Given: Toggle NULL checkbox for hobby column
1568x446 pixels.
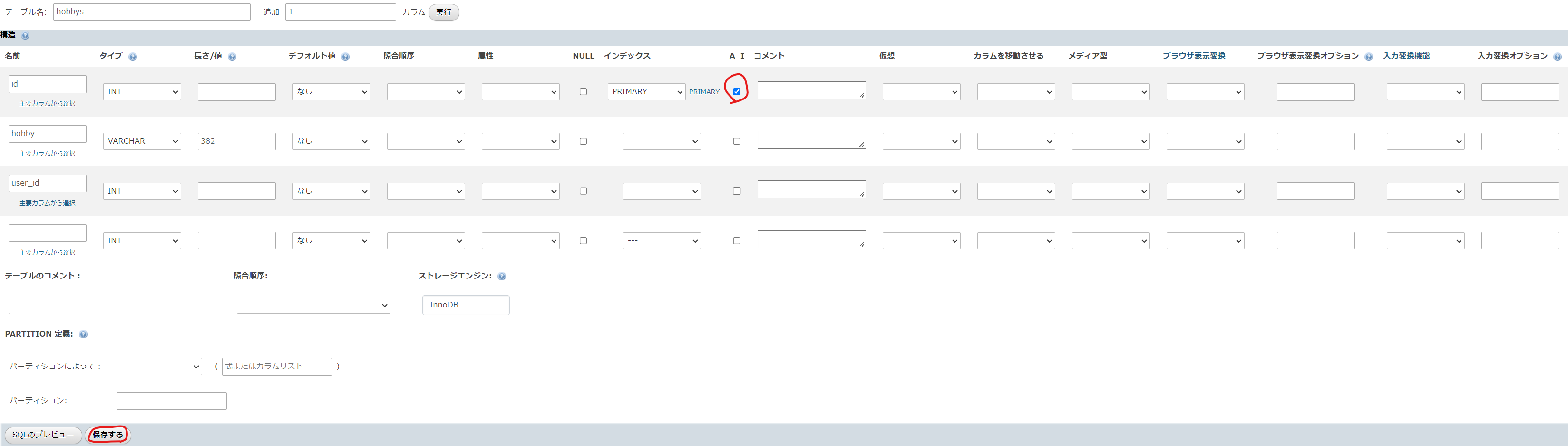Looking at the screenshot, I should pos(583,141).
